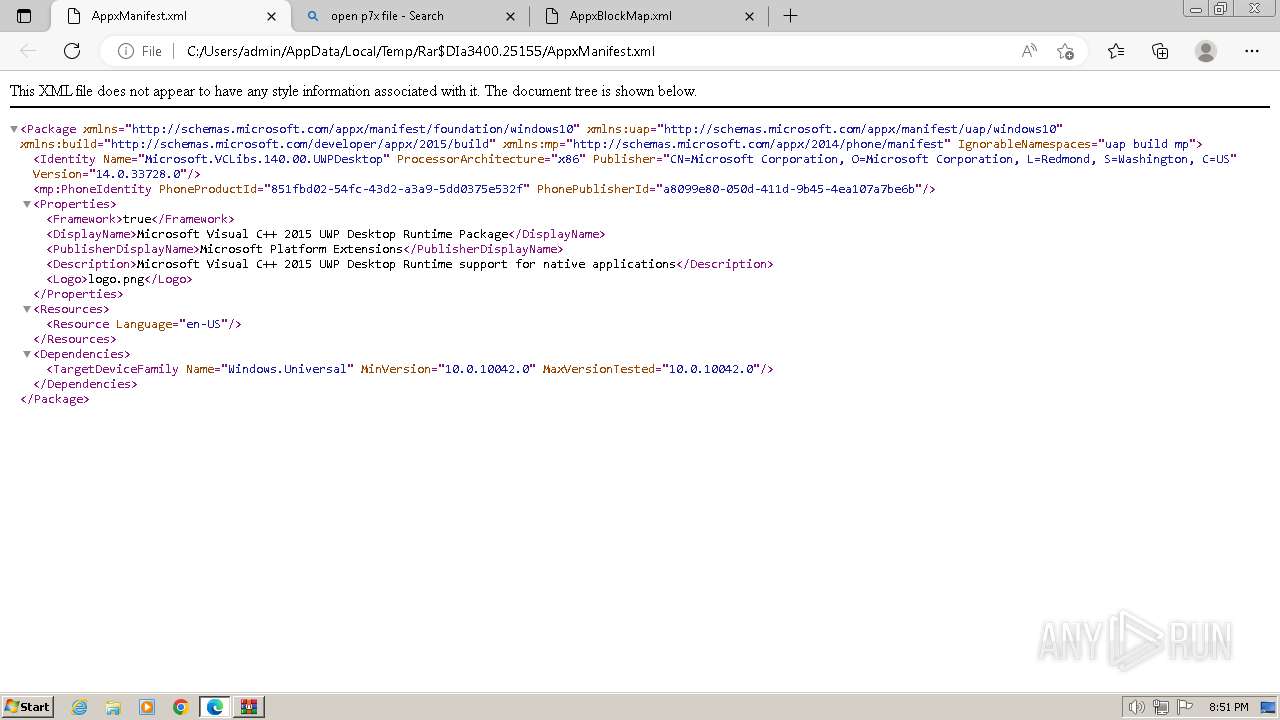
Task: Open the Action Center flag icon
Action: pos(1185,707)
